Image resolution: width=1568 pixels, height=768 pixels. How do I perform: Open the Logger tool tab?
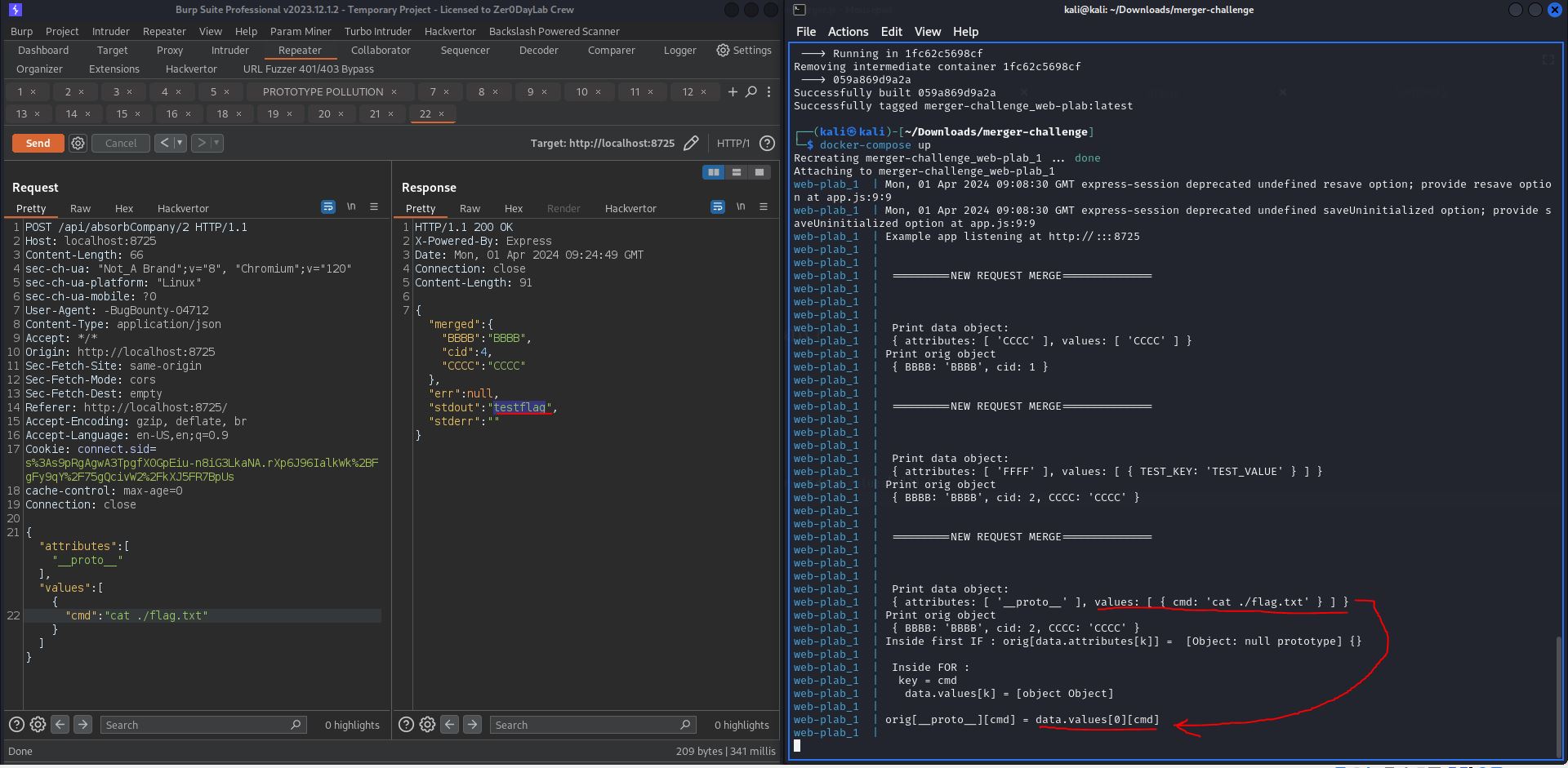pyautogui.click(x=679, y=50)
